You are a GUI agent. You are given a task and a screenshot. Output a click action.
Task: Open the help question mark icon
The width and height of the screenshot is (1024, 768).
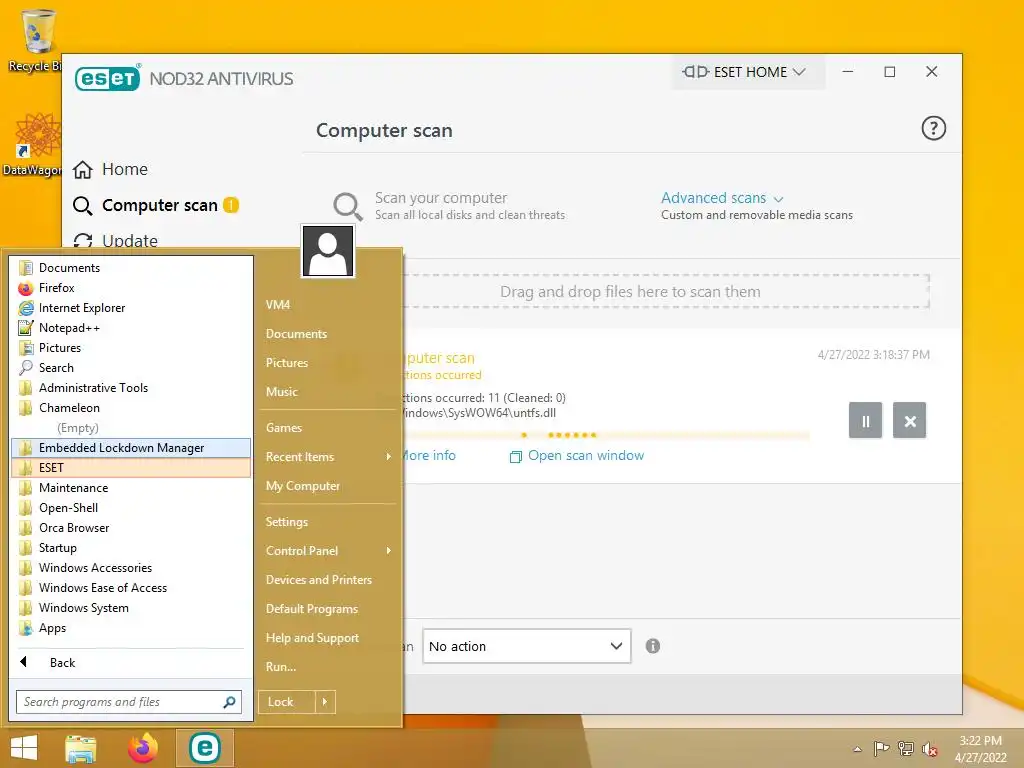[933, 128]
